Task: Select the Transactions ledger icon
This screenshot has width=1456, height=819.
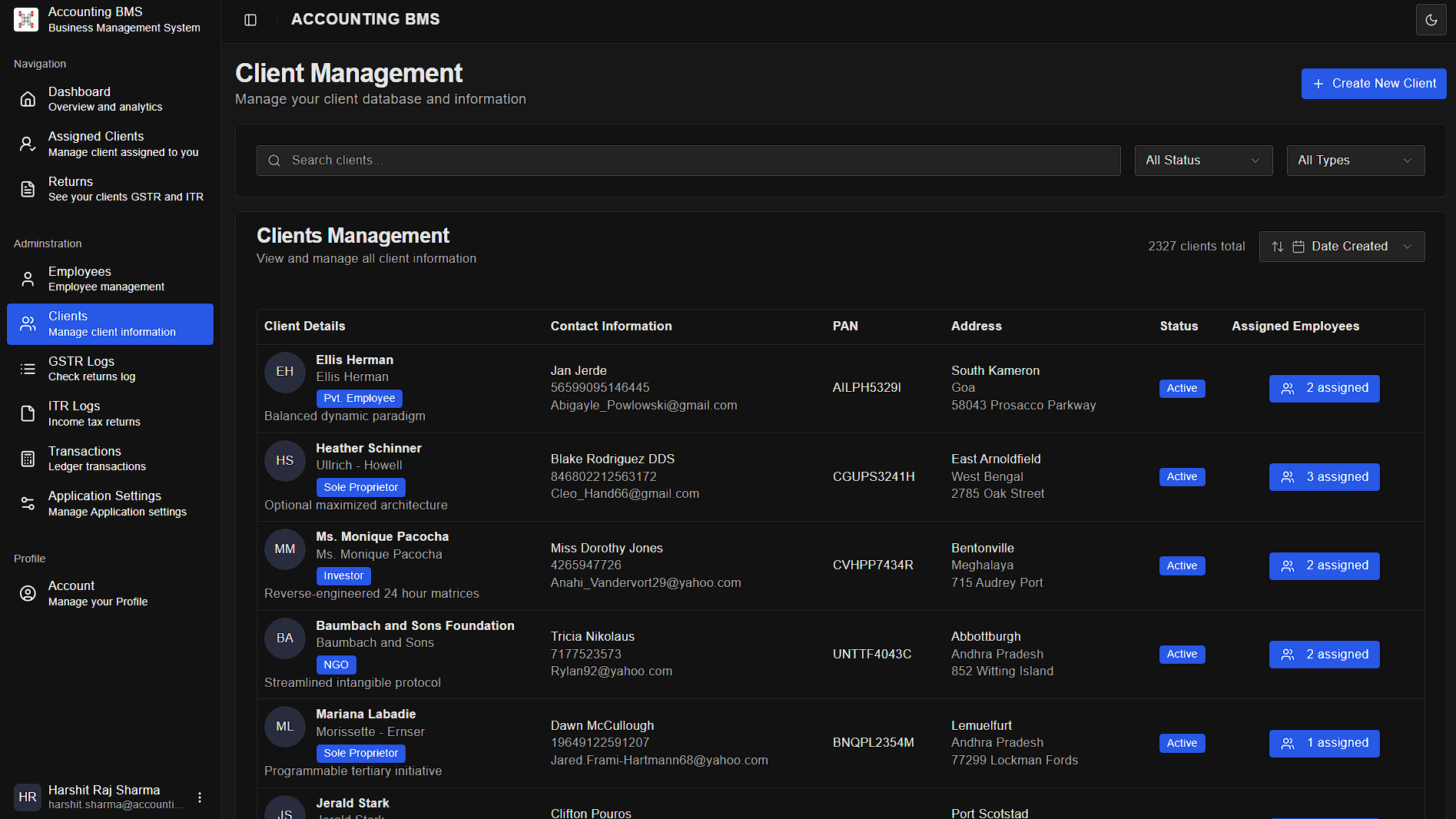Action: [28, 458]
